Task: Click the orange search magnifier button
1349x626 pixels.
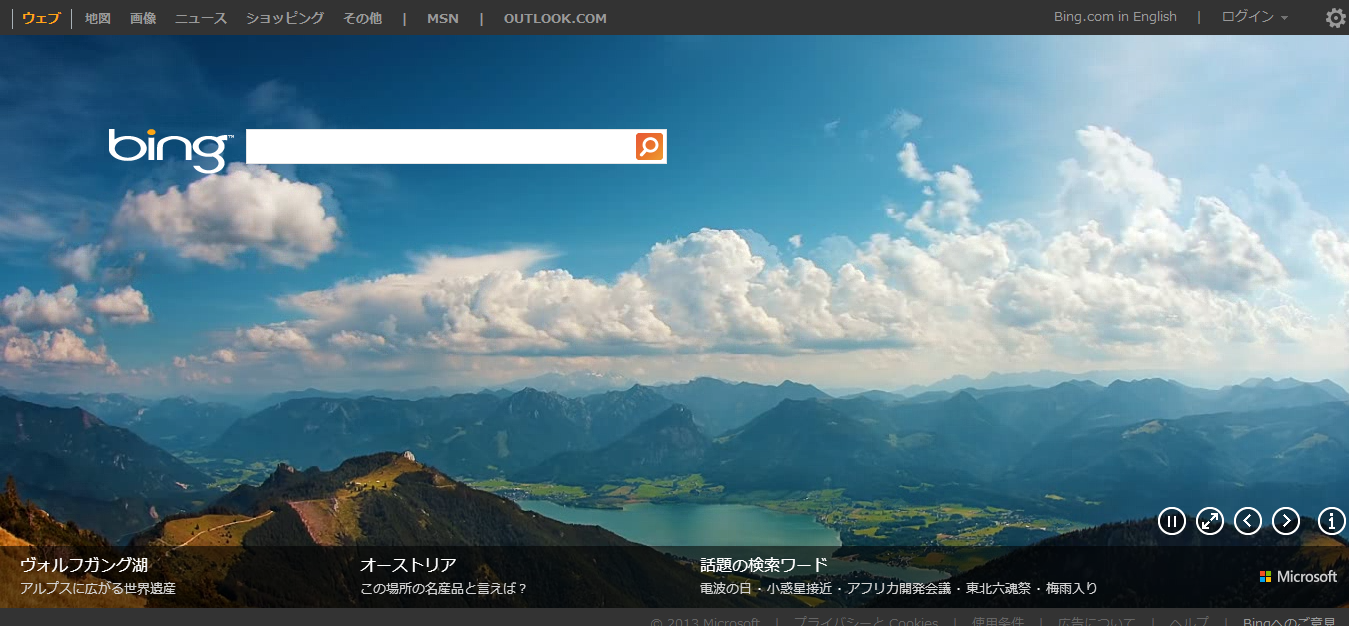Action: [x=649, y=146]
